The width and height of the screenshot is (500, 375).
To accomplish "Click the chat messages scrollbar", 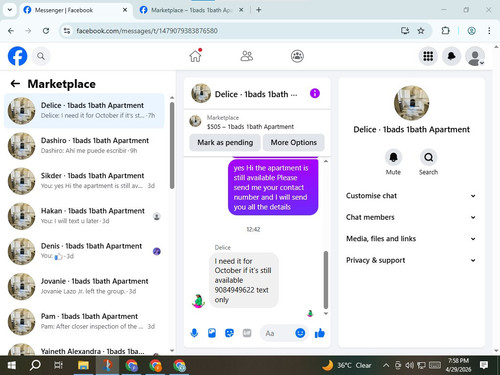I will tap(326, 280).
